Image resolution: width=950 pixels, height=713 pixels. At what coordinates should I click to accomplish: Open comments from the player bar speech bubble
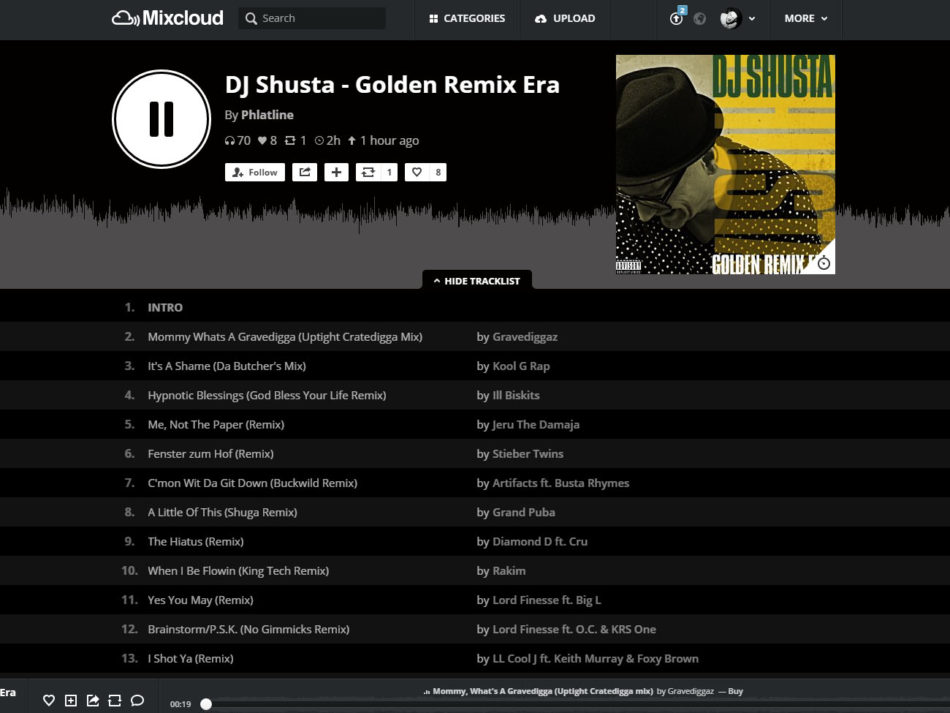point(137,700)
